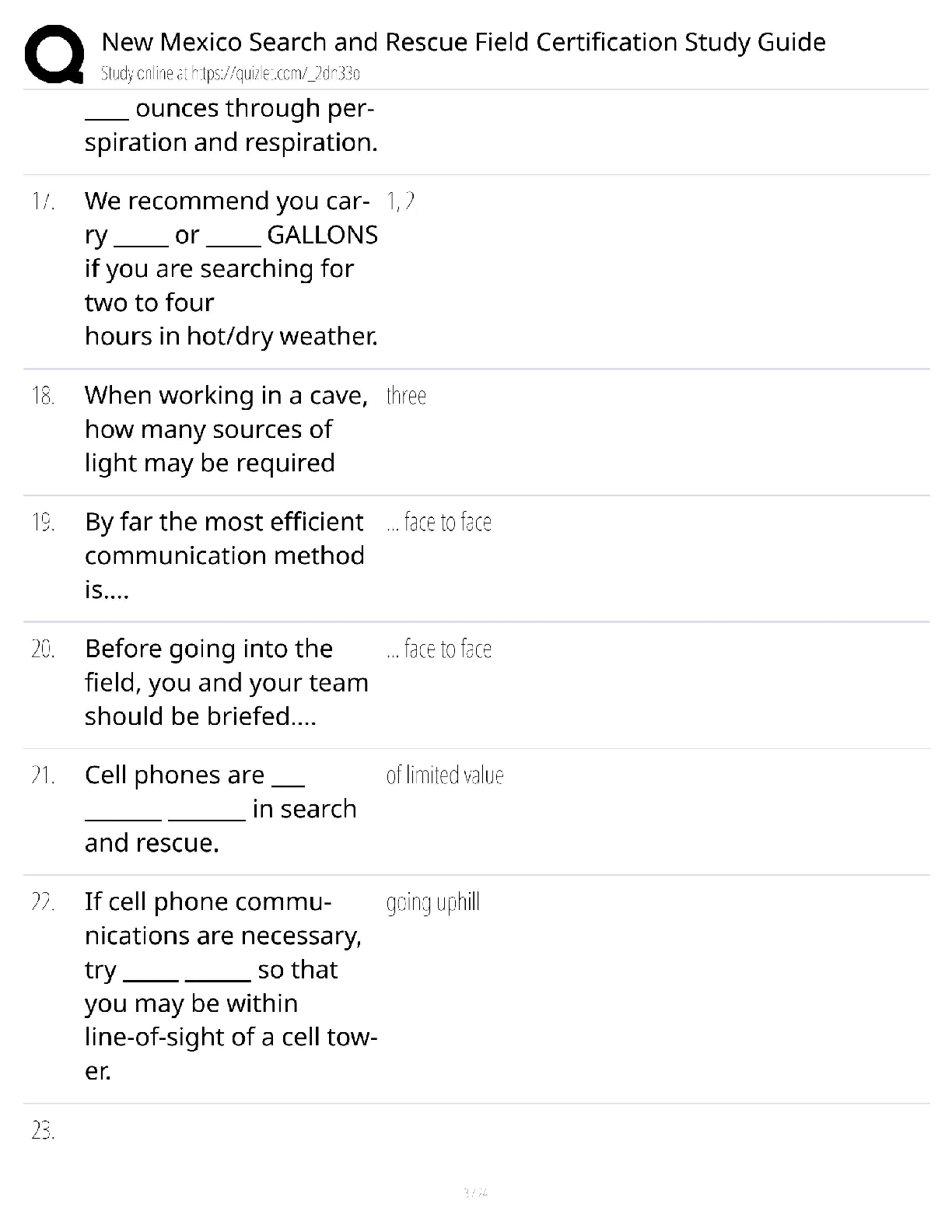952x1232 pixels.
Task: Click the number 18 label
Action: (x=43, y=396)
